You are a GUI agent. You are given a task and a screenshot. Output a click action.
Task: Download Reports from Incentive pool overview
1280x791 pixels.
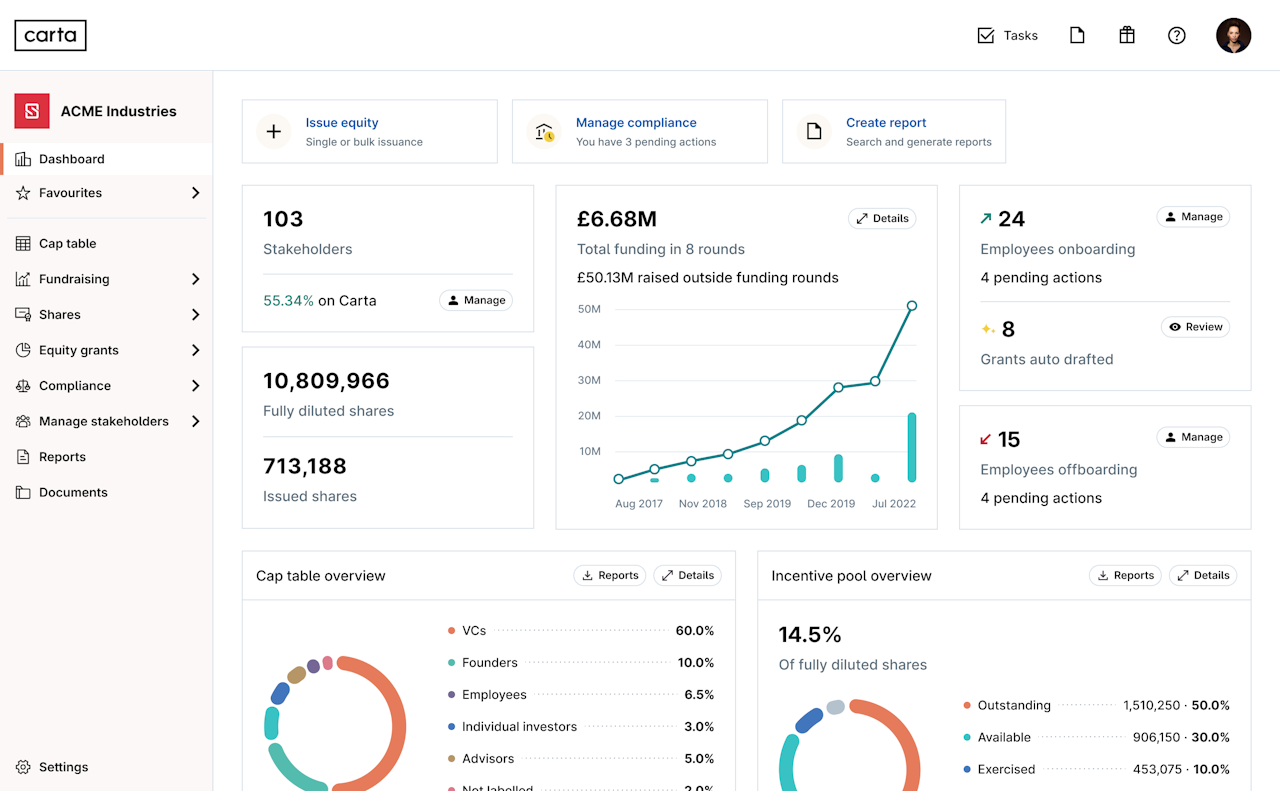click(x=1125, y=575)
